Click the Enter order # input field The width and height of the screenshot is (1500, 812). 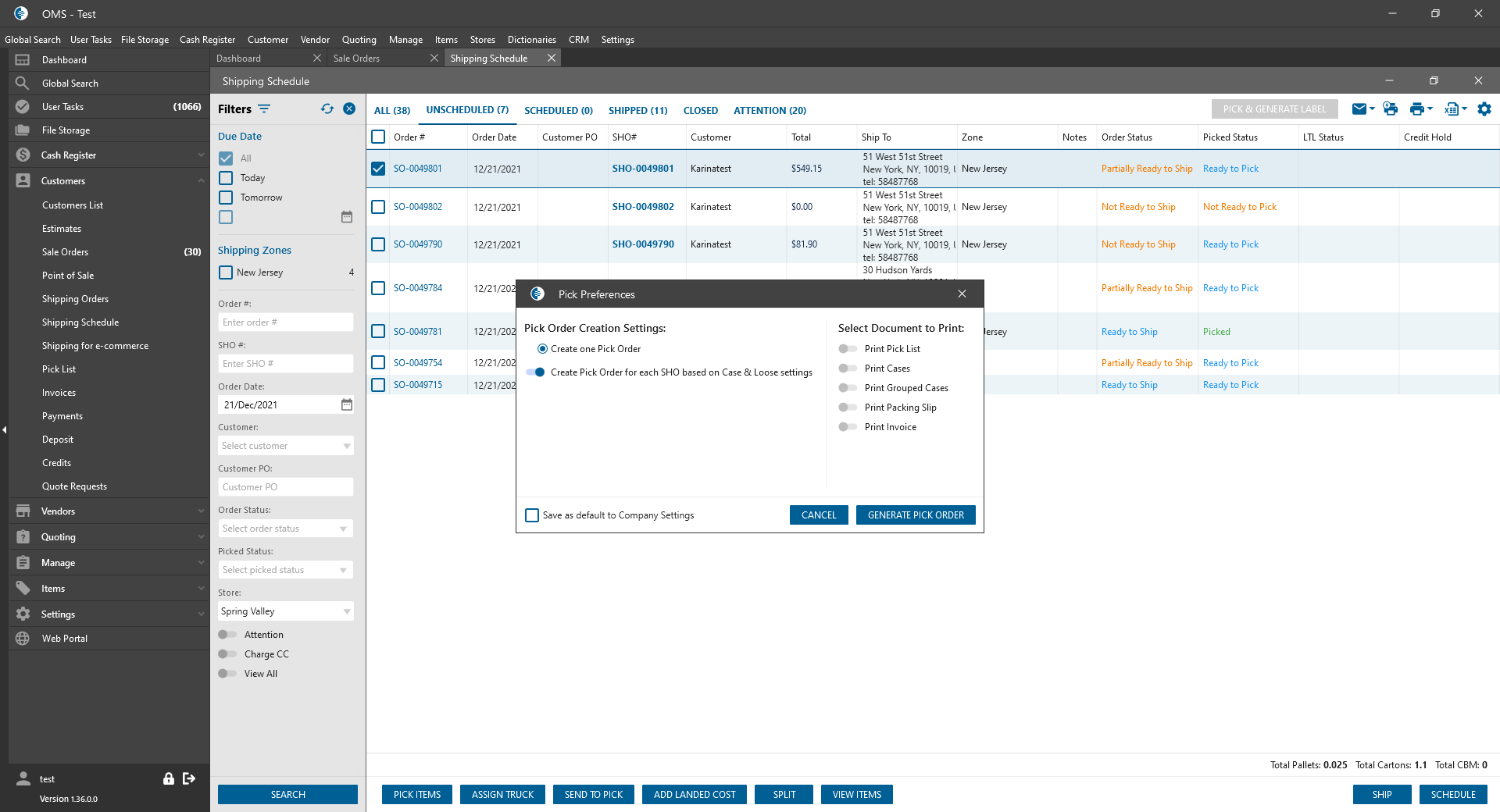click(285, 322)
